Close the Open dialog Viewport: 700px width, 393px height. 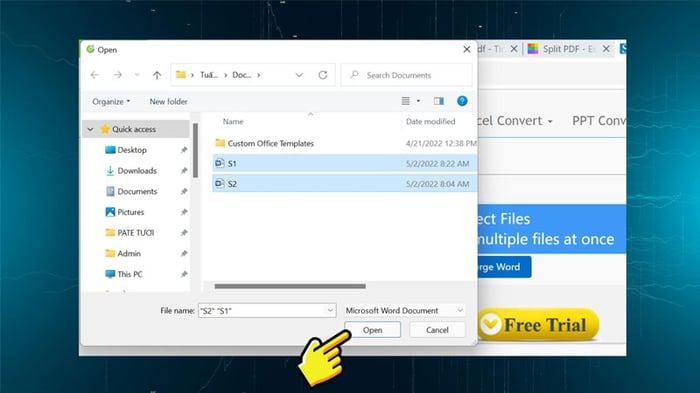(x=467, y=50)
